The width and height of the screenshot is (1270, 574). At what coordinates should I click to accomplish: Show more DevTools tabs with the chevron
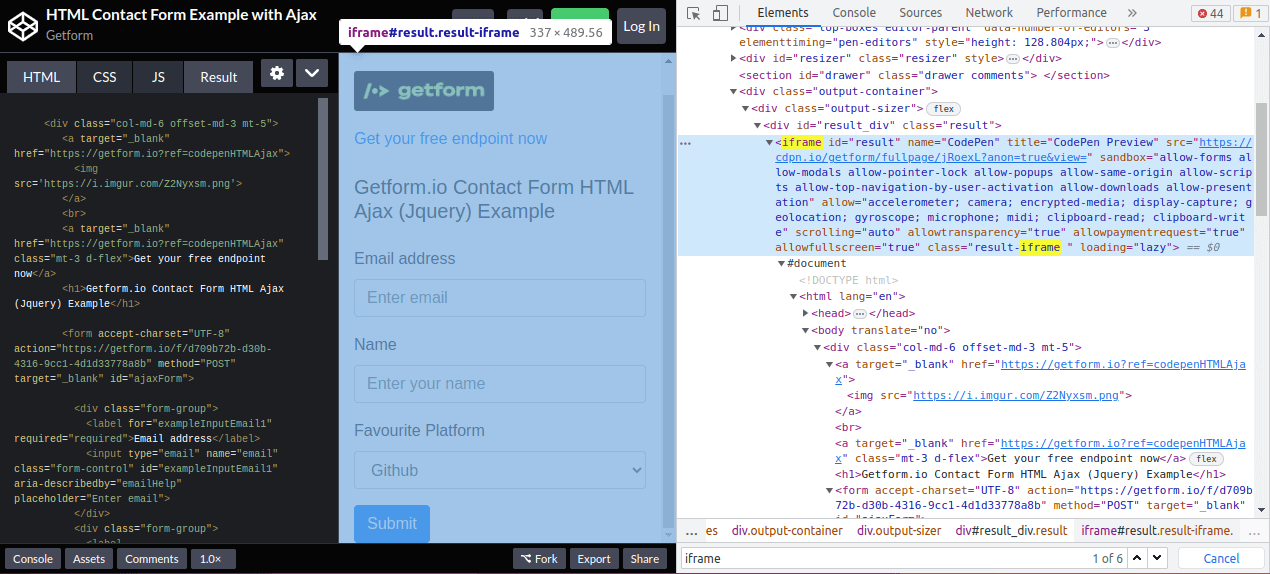coord(1132,13)
